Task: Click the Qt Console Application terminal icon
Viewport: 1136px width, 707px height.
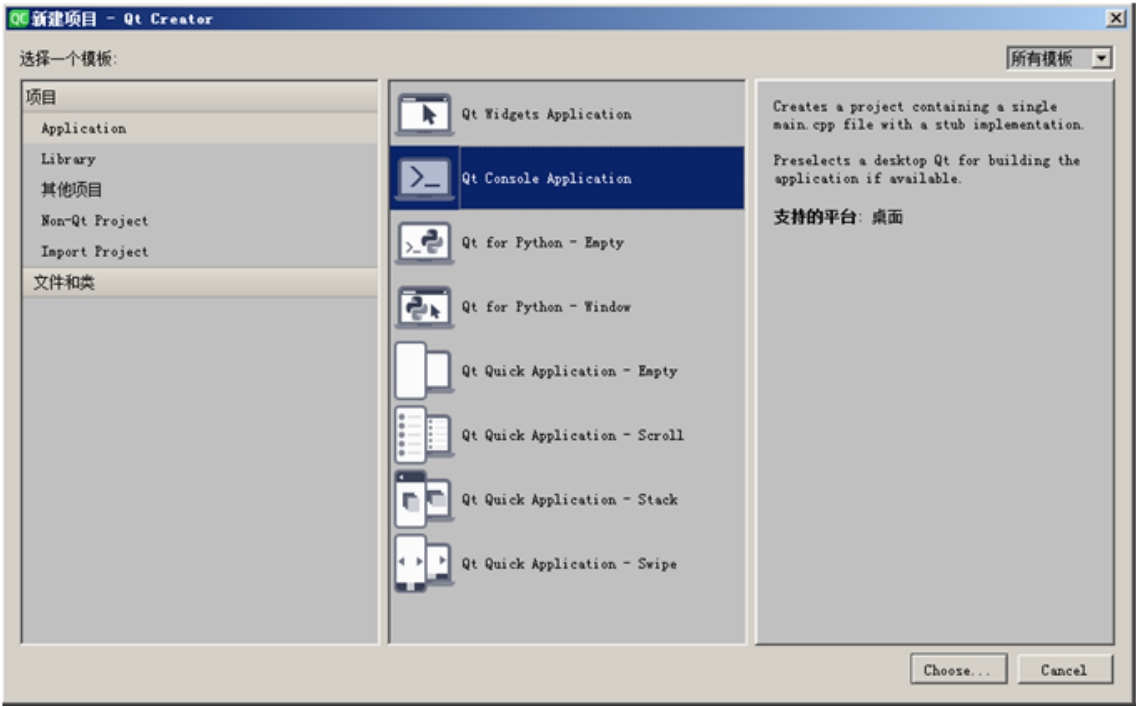Action: (x=425, y=177)
